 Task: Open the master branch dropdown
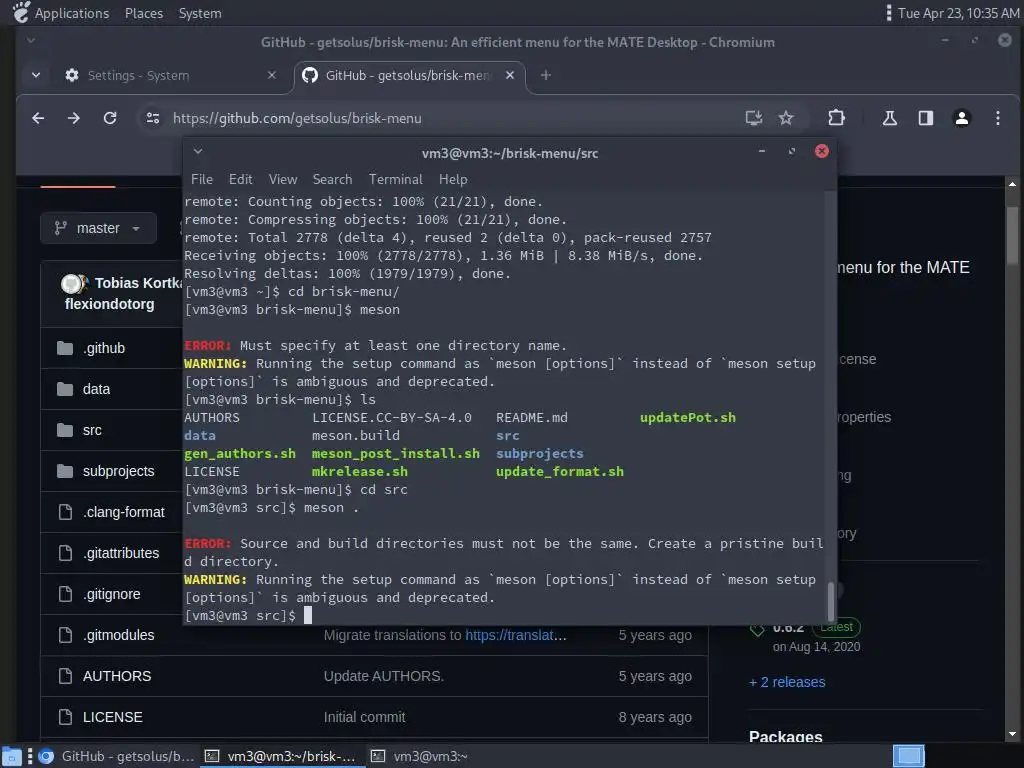click(x=99, y=228)
